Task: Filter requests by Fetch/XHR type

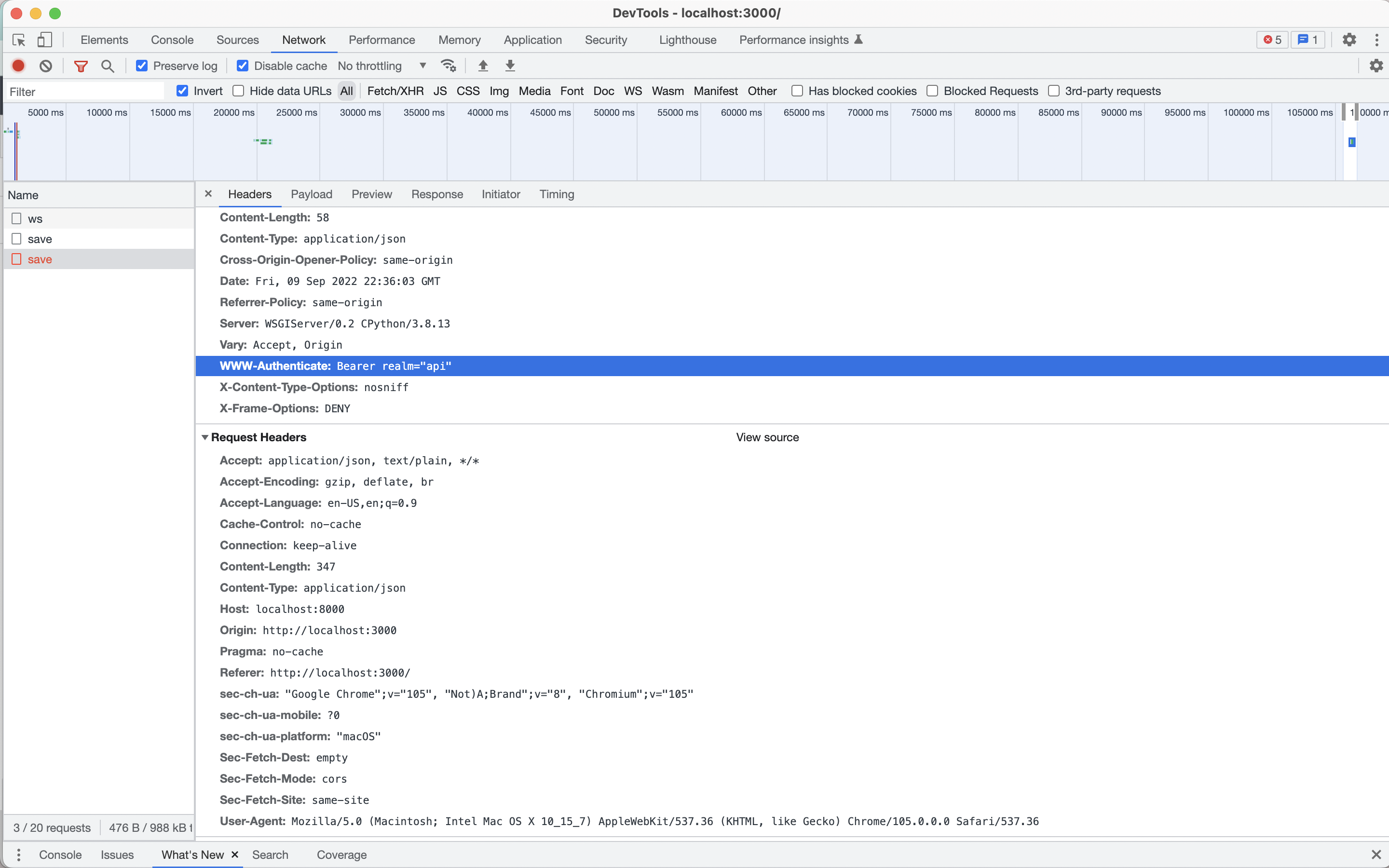Action: (395, 91)
